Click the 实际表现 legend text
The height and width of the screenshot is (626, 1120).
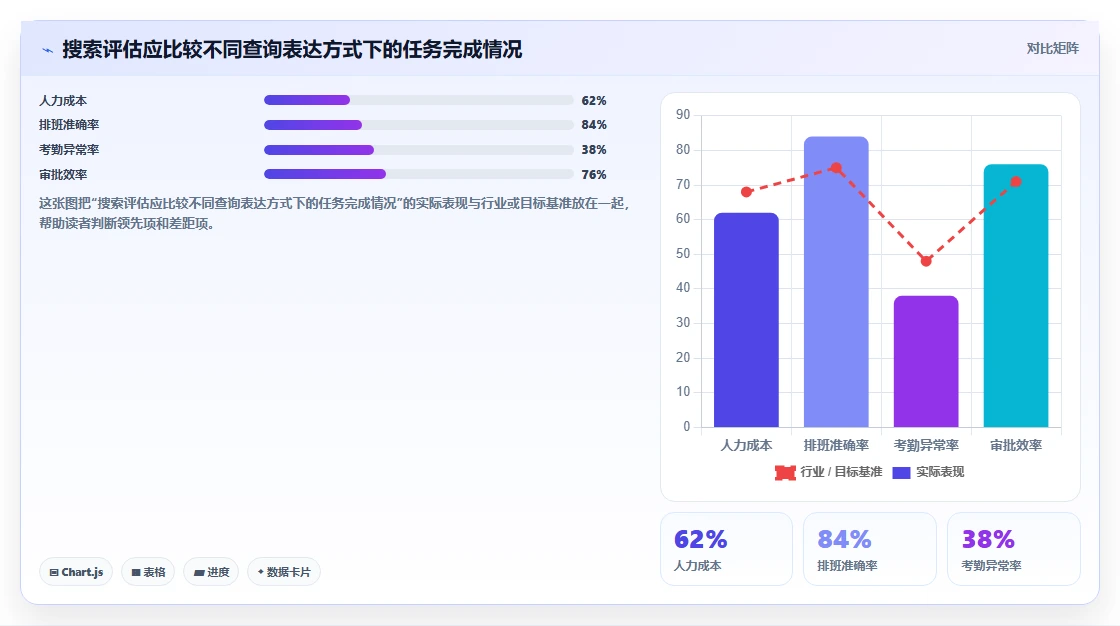[x=940, y=472]
